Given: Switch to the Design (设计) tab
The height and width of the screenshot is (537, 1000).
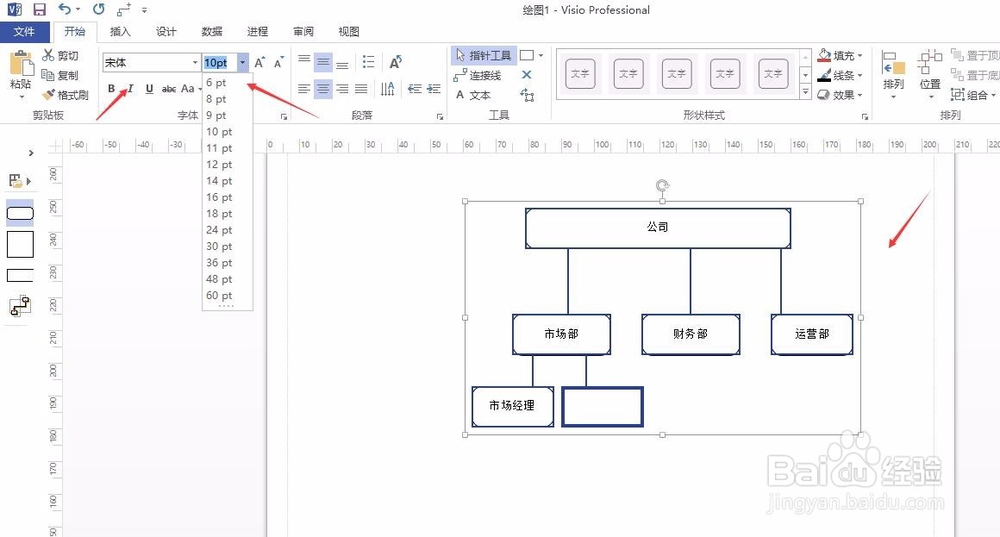Looking at the screenshot, I should pos(166,31).
